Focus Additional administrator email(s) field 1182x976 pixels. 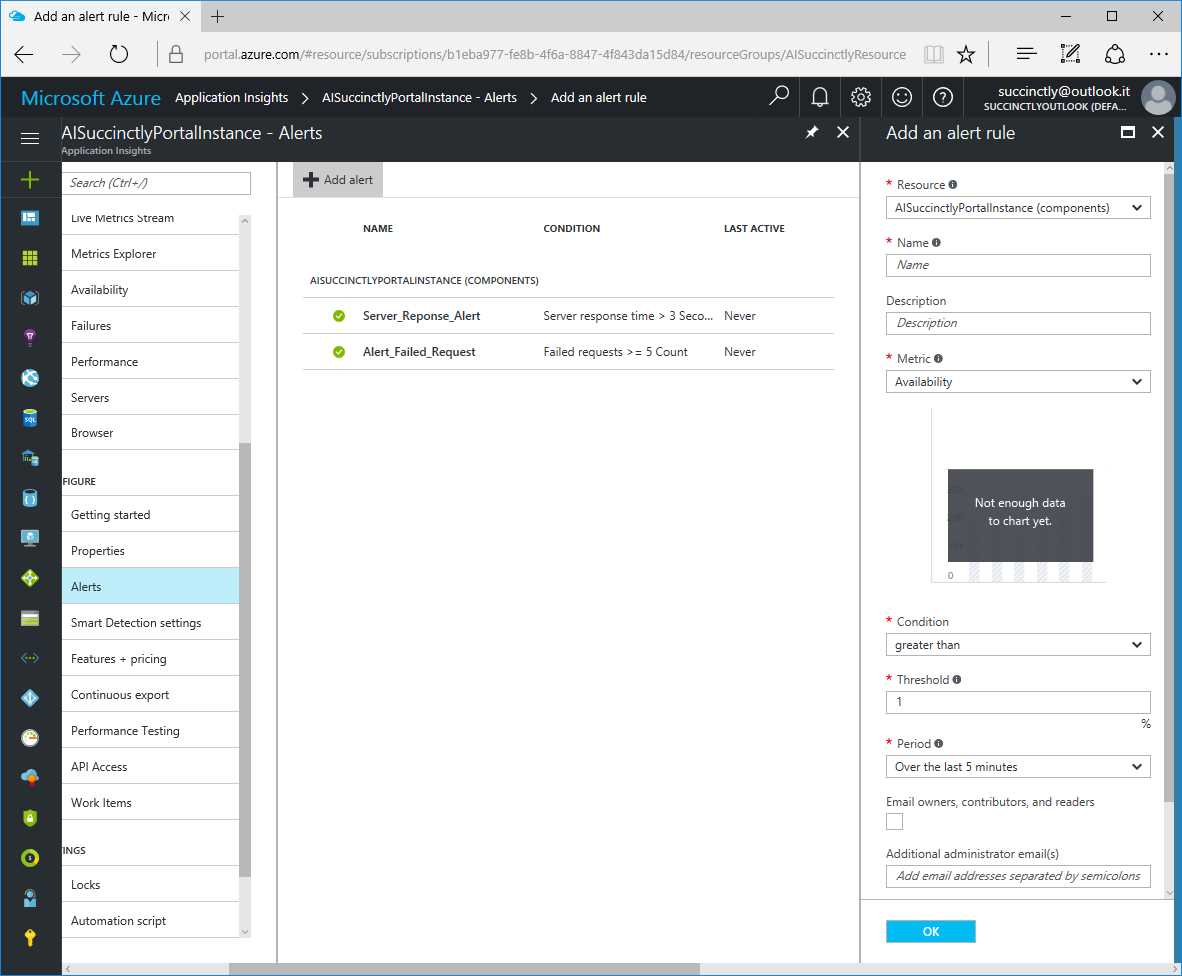click(1018, 876)
